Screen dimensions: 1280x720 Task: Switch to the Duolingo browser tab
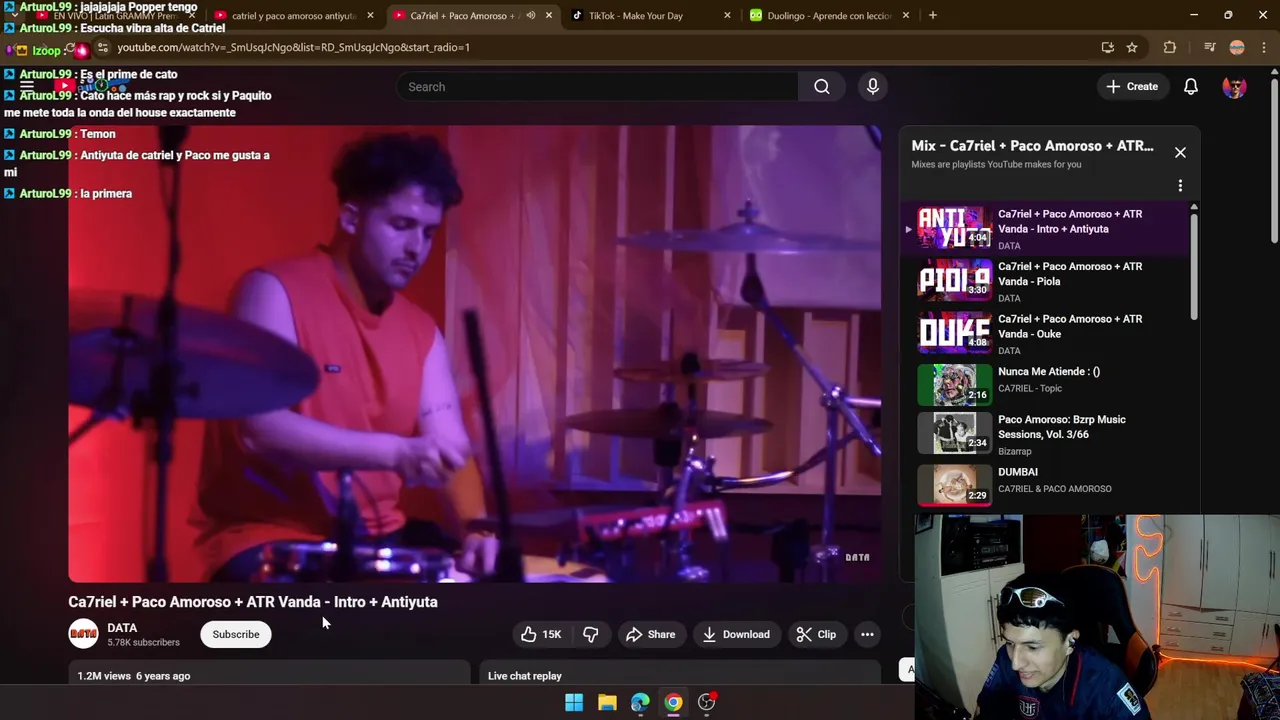coord(829,15)
